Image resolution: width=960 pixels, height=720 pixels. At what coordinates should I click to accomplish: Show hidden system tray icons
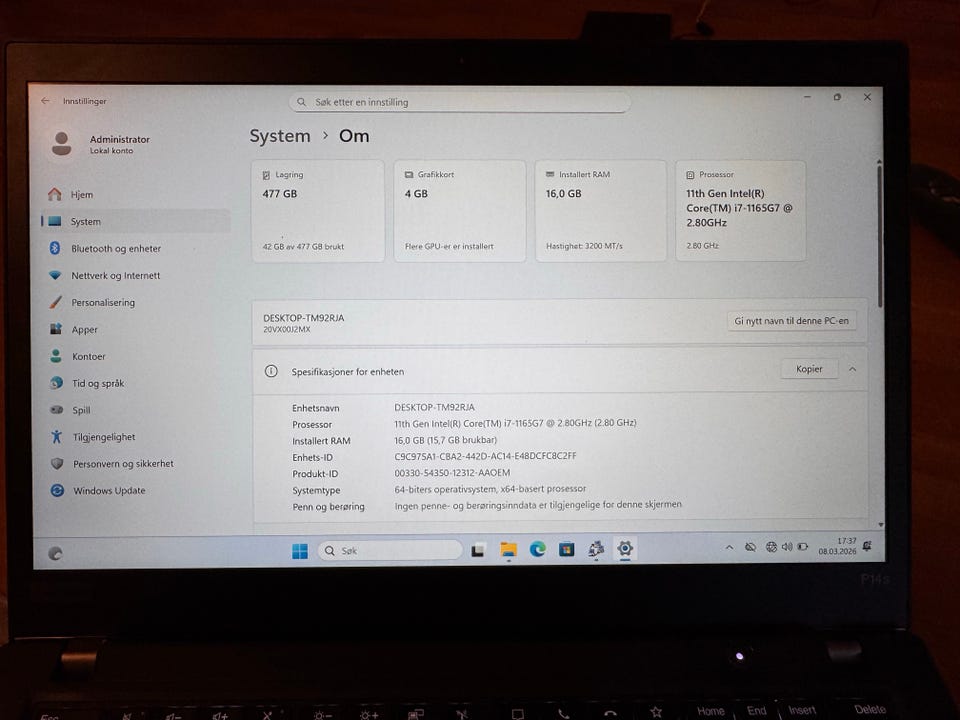click(x=729, y=547)
